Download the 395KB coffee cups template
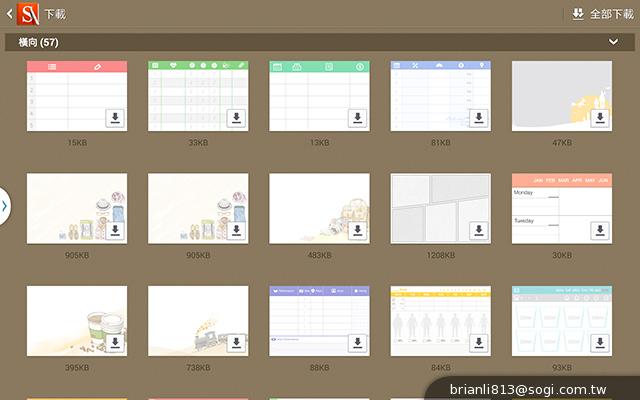Screen dimensions: 640x400 tap(115, 343)
